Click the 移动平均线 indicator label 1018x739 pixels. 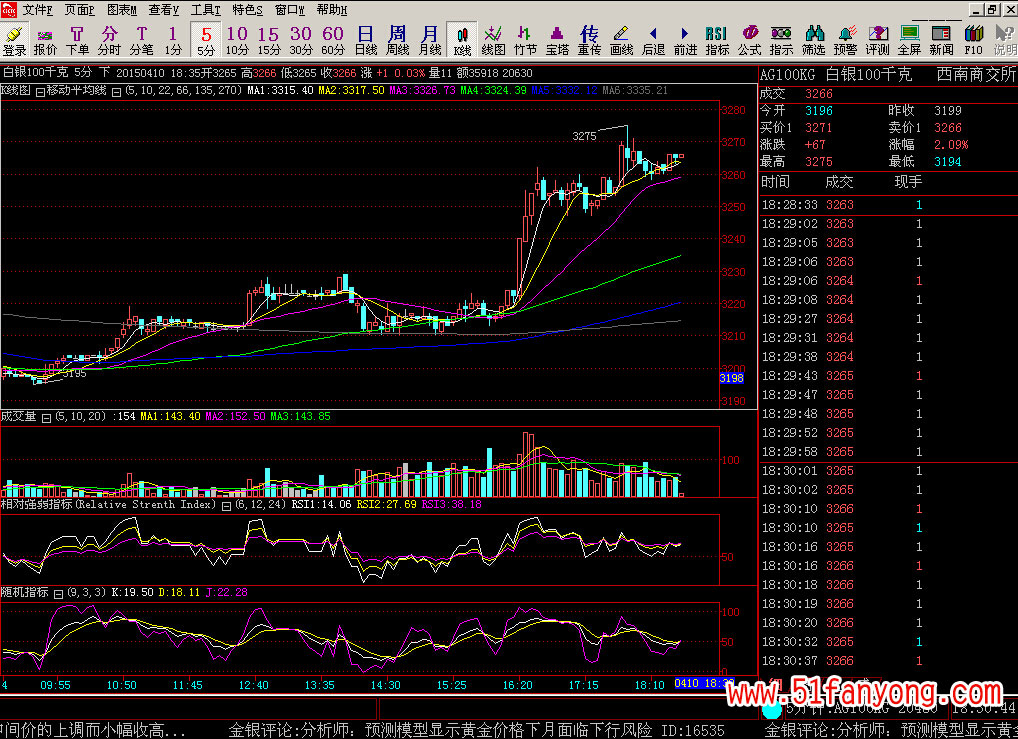(x=77, y=90)
